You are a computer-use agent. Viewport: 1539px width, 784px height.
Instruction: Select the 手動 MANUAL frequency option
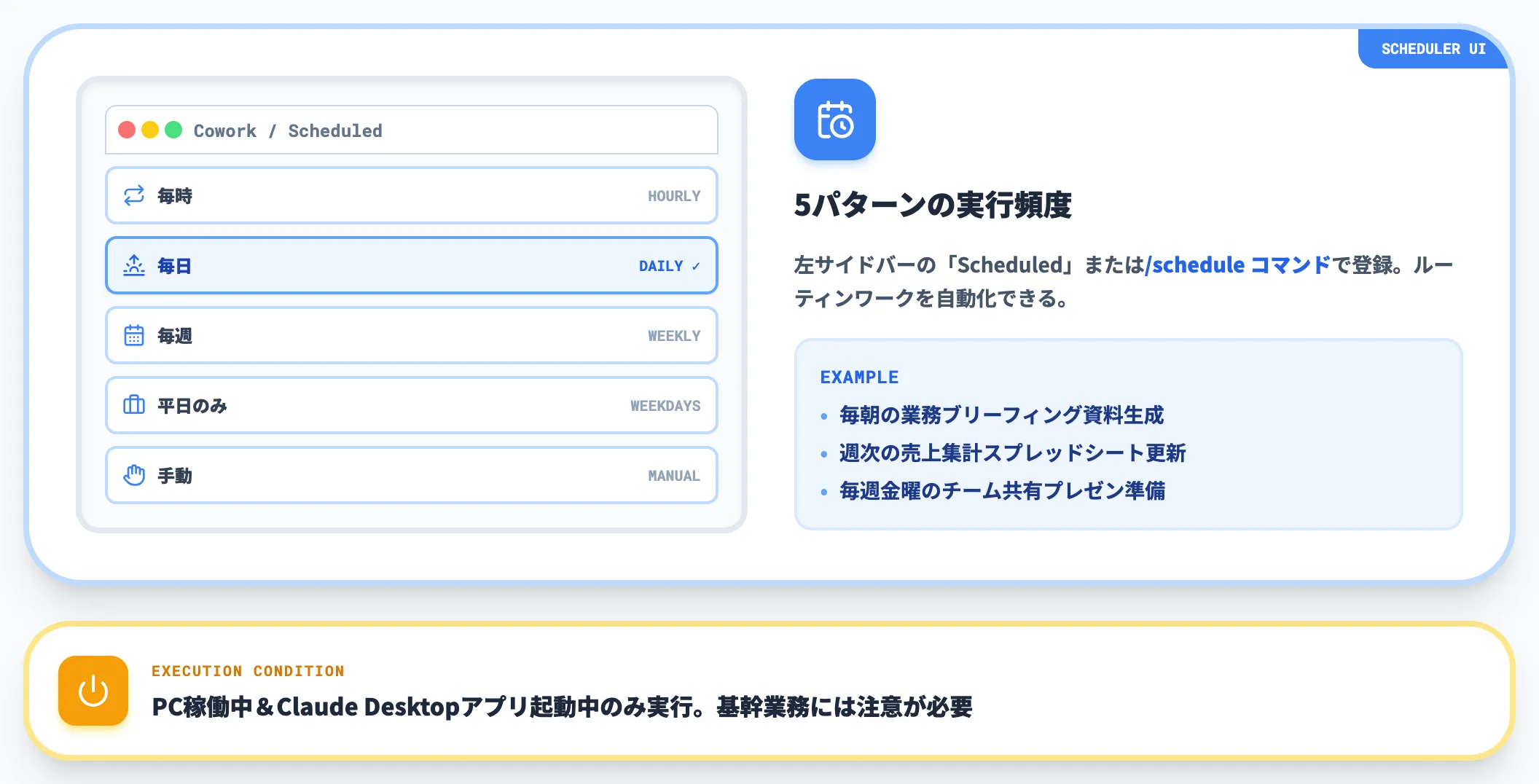pyautogui.click(x=412, y=475)
